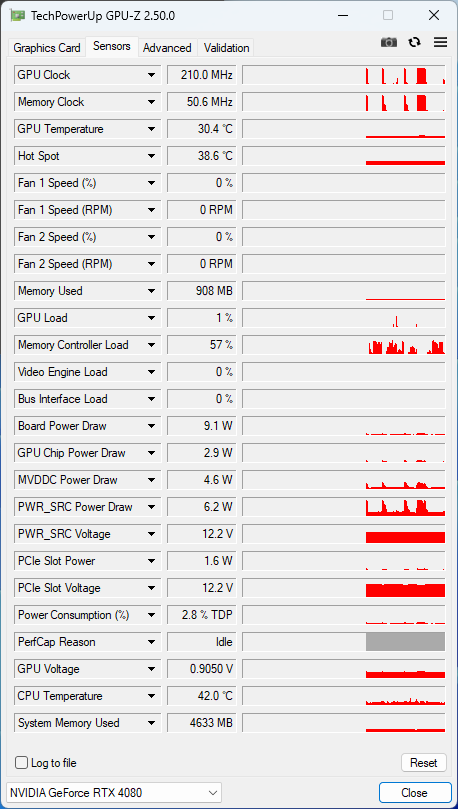Expand the NVIDIA GeForce RTX 4080 selector
This screenshot has width=458, height=809.
click(113, 792)
